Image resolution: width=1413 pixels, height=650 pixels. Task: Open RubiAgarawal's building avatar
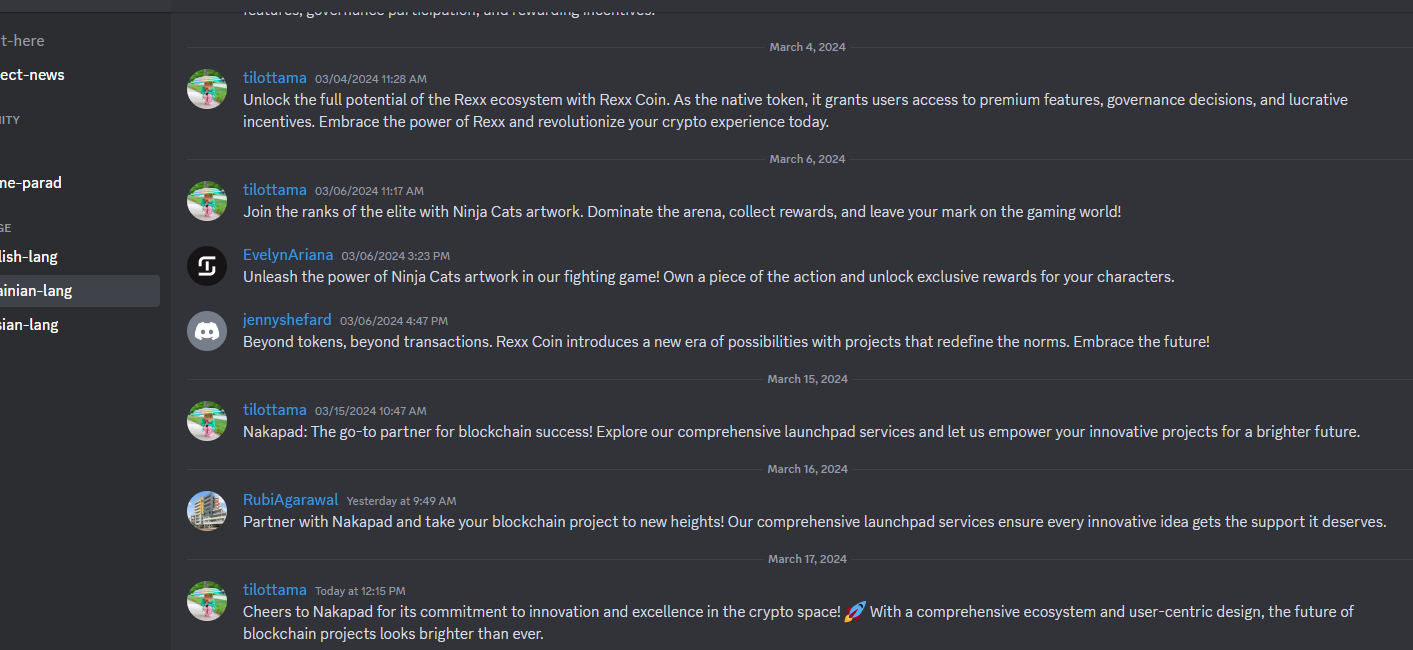[x=207, y=511]
